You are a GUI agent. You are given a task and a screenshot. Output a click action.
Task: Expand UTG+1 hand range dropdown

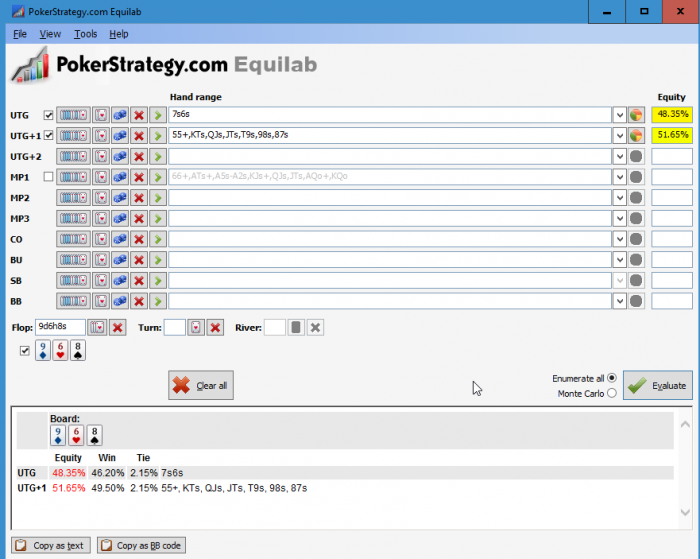tap(620, 136)
